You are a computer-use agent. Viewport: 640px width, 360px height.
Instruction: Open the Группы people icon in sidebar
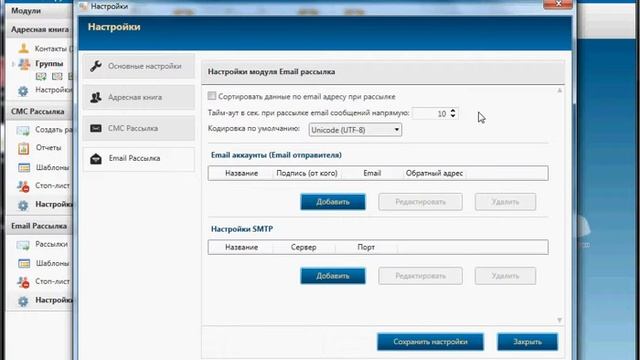[24, 64]
